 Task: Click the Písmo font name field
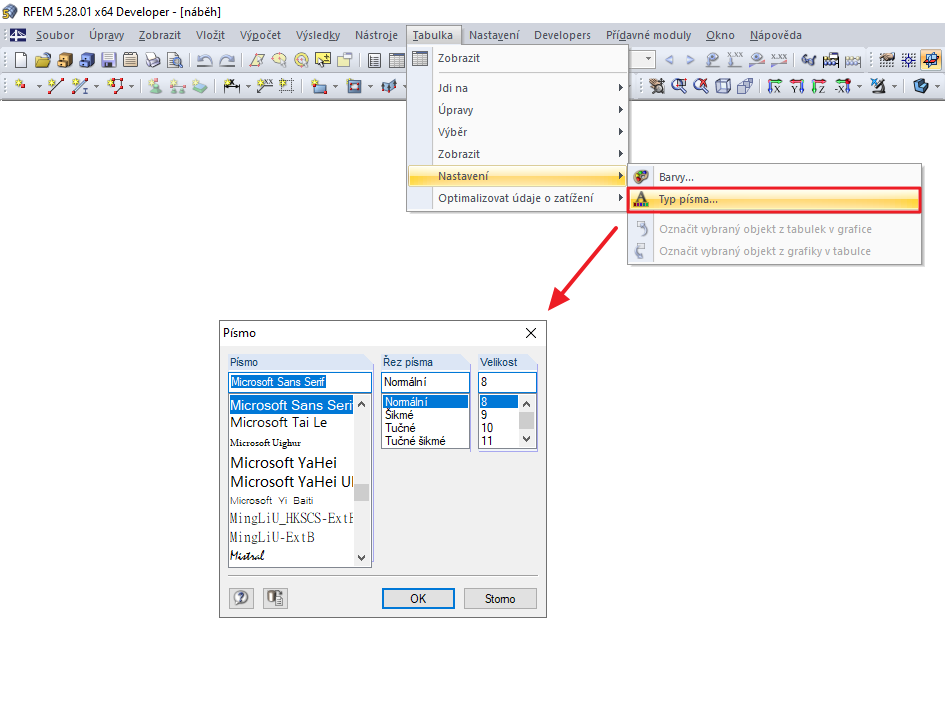point(300,382)
